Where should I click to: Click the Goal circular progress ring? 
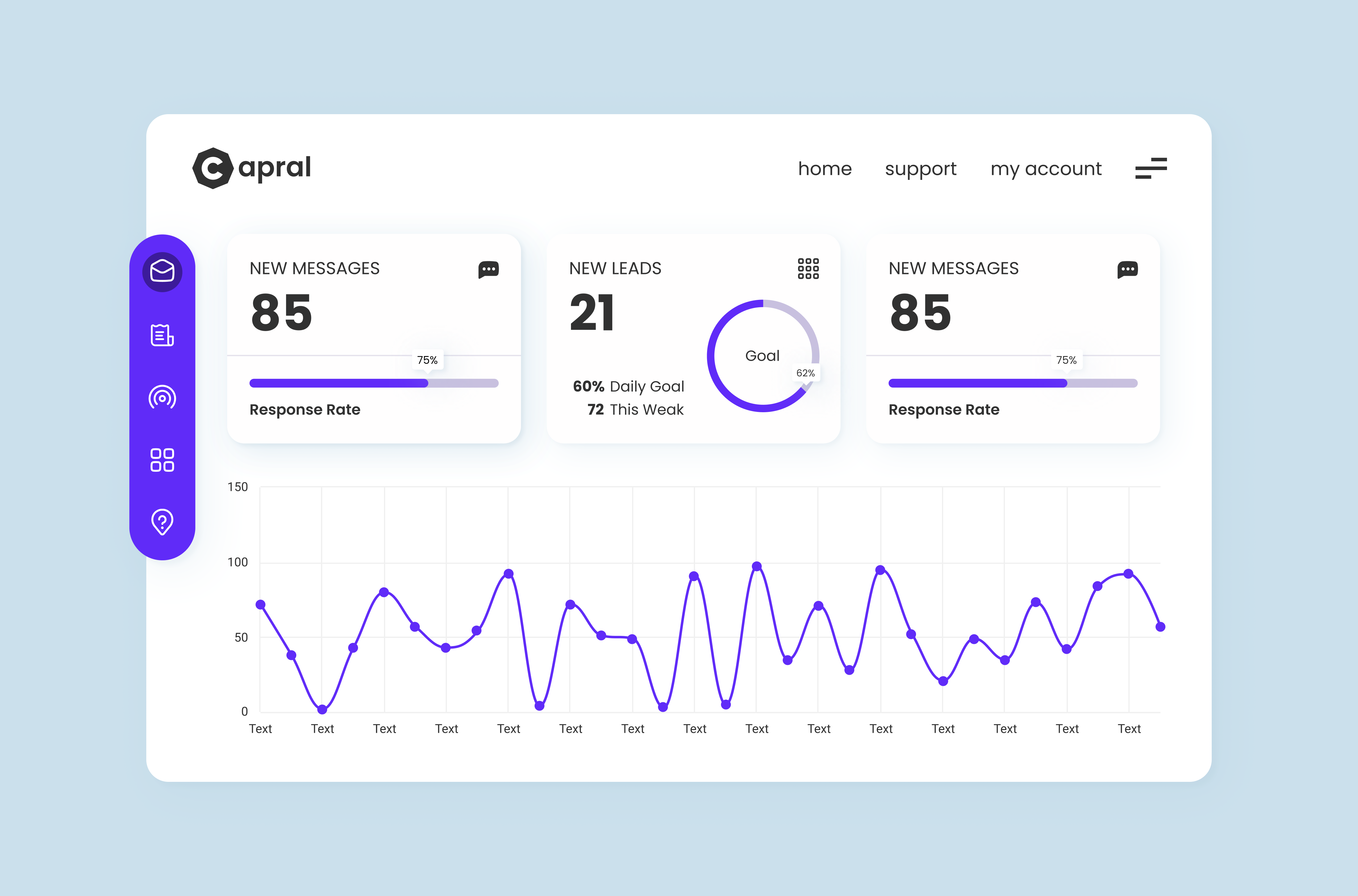point(764,355)
